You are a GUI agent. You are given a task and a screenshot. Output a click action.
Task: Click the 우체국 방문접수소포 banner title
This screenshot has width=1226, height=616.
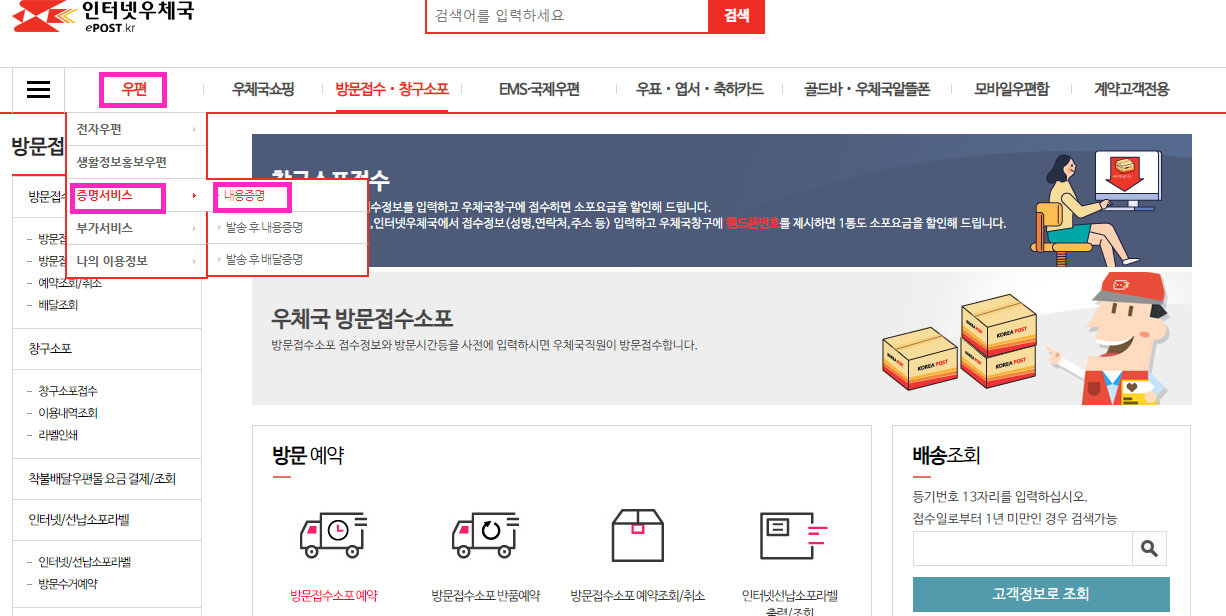tap(362, 319)
